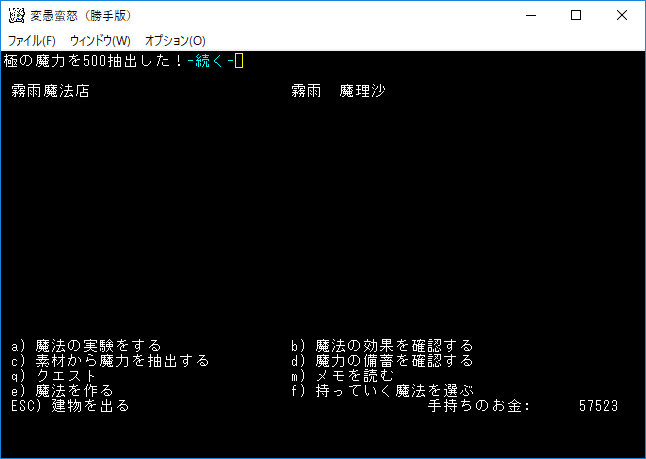The width and height of the screenshot is (646, 459).
Task: Close the 変愚蛮怒 window
Action: (622, 16)
